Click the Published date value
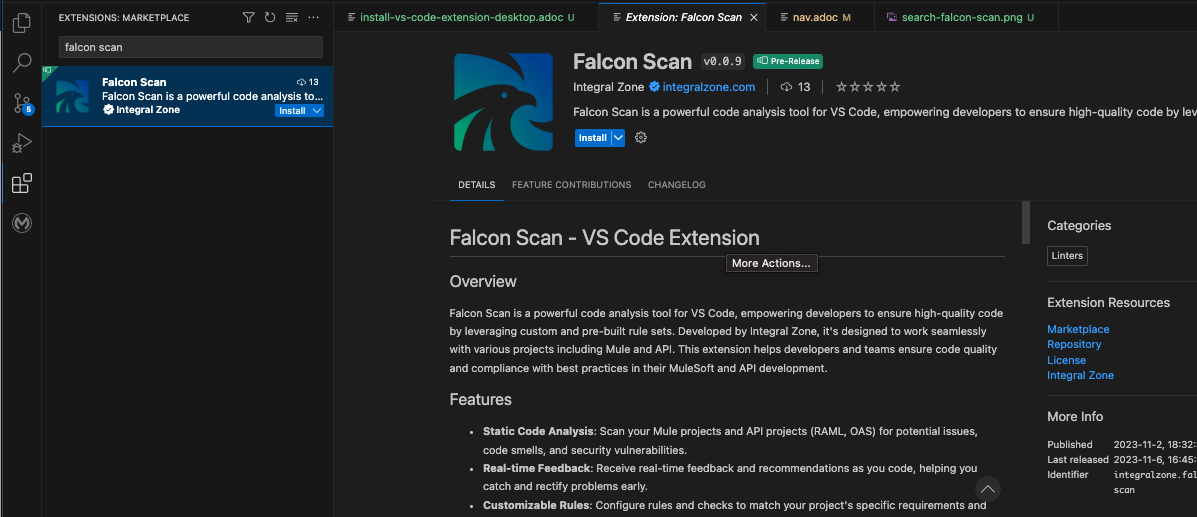1197x517 pixels. point(1155,444)
